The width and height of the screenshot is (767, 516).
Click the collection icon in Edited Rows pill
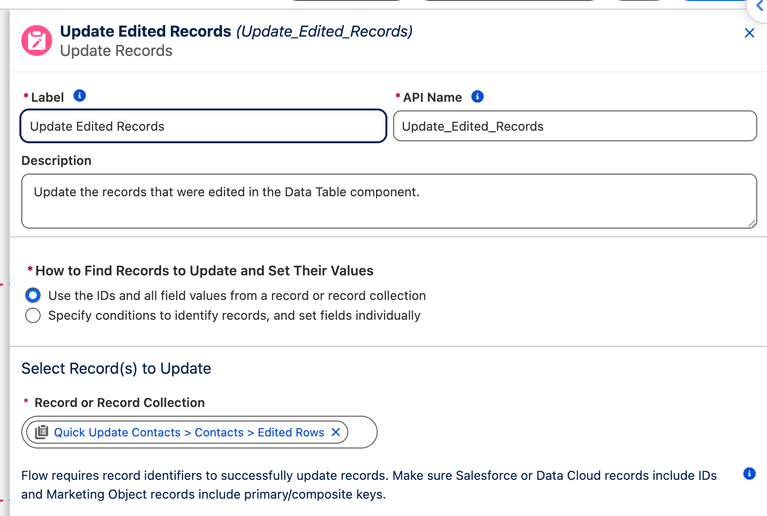(42, 432)
